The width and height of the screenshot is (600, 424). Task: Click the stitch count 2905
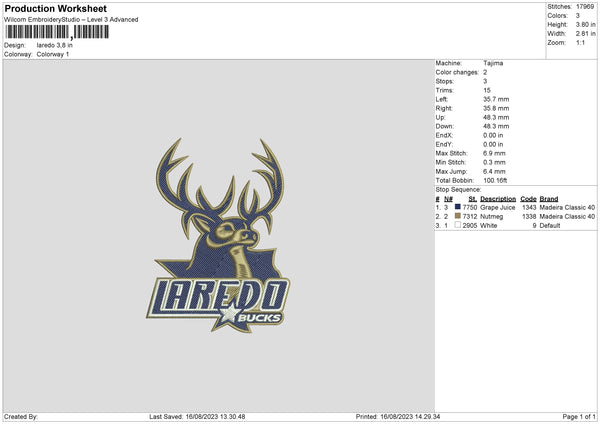pyautogui.click(x=470, y=226)
